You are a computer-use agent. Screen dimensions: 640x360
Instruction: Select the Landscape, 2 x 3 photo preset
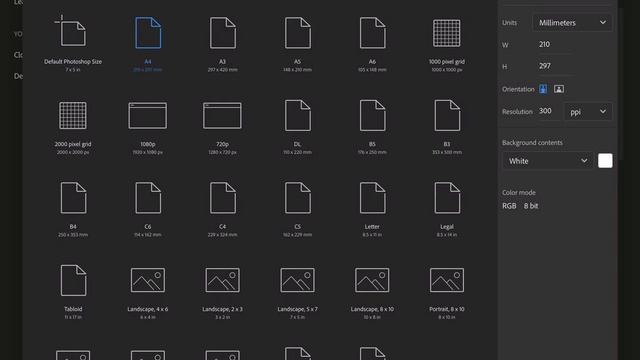222,293
